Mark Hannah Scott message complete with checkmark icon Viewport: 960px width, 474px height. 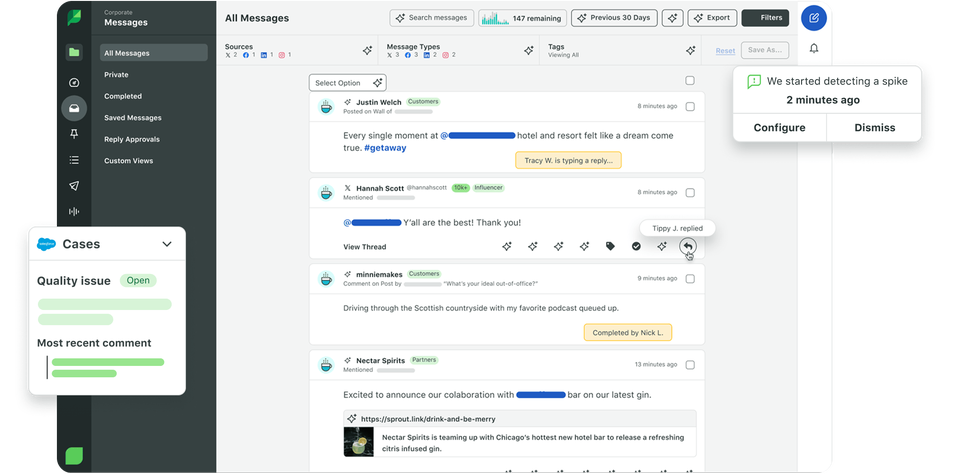pyautogui.click(x=636, y=246)
